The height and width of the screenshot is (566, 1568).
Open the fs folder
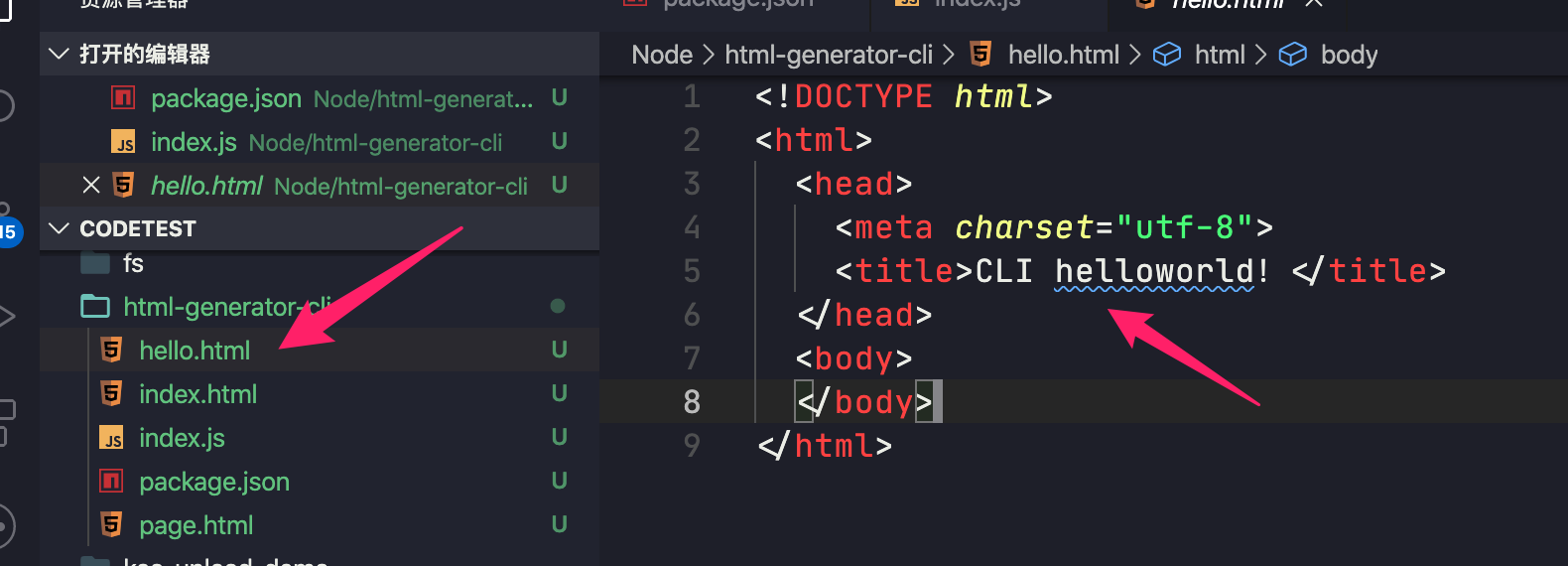click(x=320, y=263)
